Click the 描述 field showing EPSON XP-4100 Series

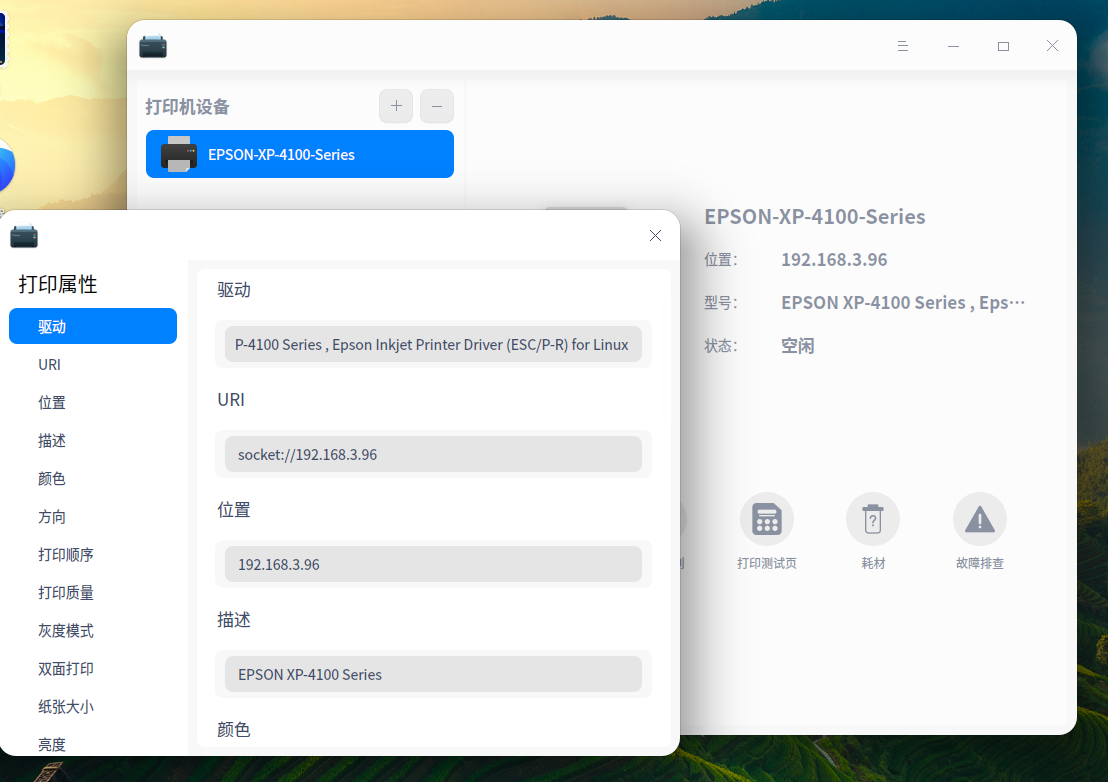432,674
